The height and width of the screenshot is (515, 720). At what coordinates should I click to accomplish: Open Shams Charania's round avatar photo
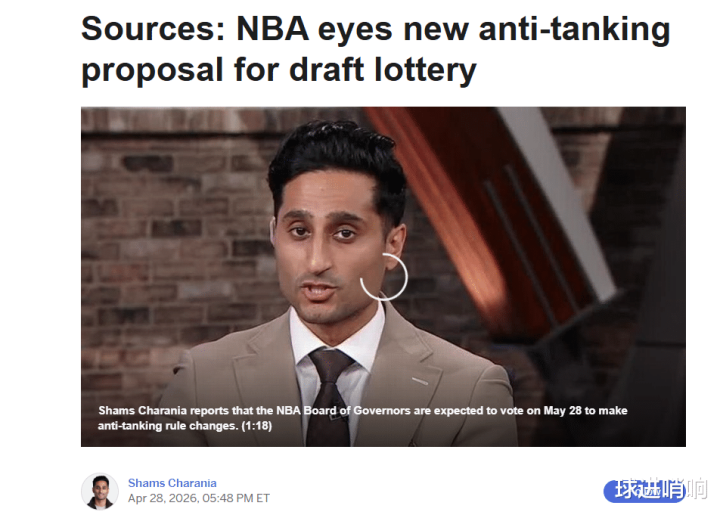tap(100, 491)
